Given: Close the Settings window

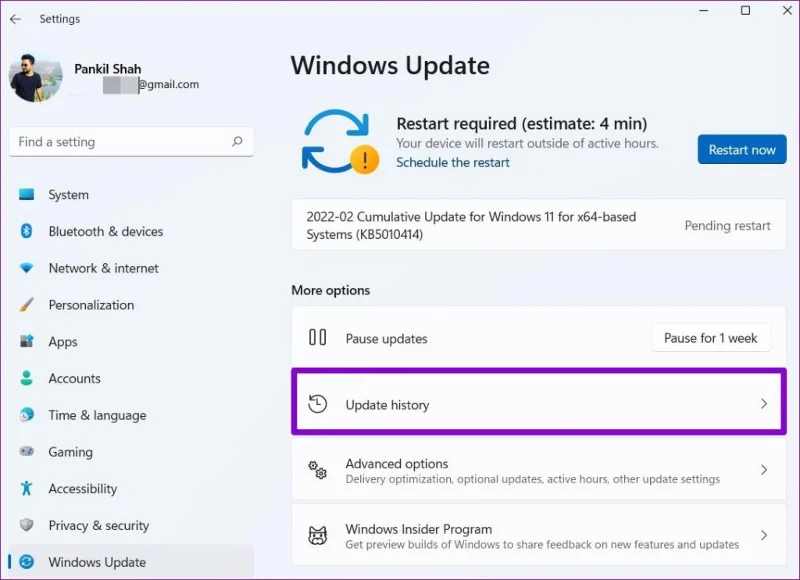Looking at the screenshot, I should click(786, 11).
